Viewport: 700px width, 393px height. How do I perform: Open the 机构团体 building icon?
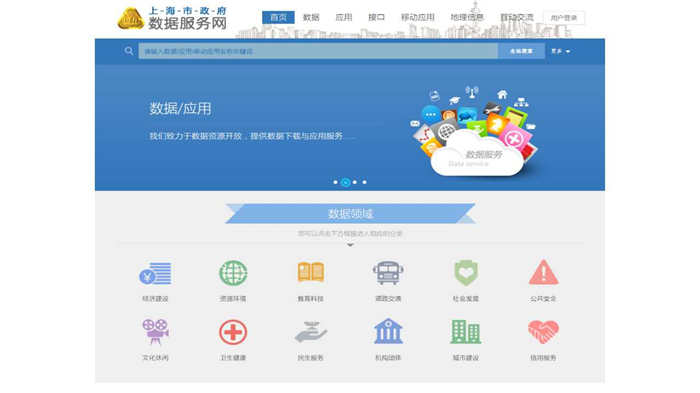pyautogui.click(x=388, y=331)
